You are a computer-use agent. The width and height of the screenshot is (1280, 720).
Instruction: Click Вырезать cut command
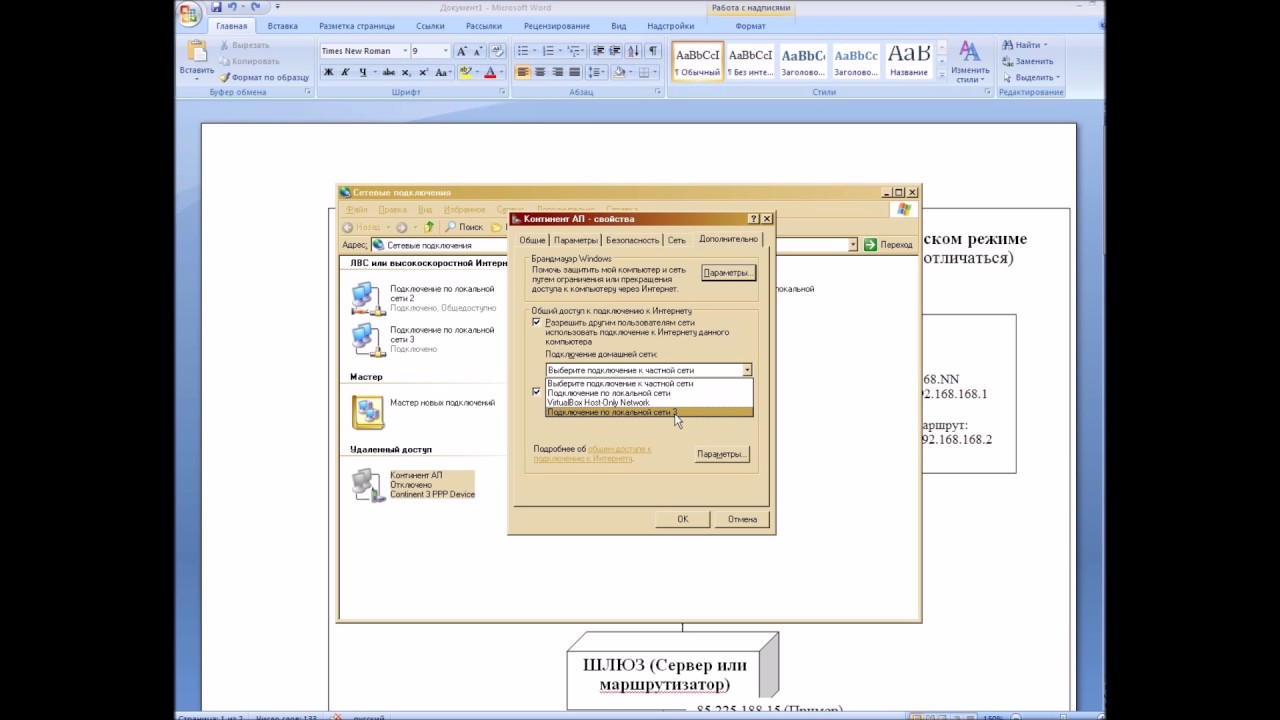pos(243,45)
